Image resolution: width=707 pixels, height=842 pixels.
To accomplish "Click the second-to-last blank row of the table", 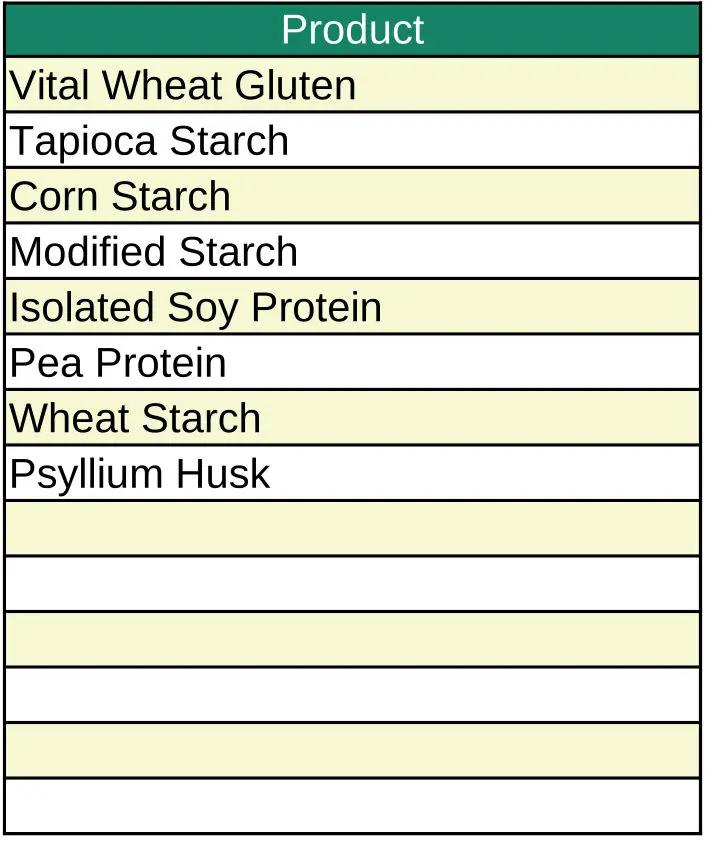I will coord(352,750).
